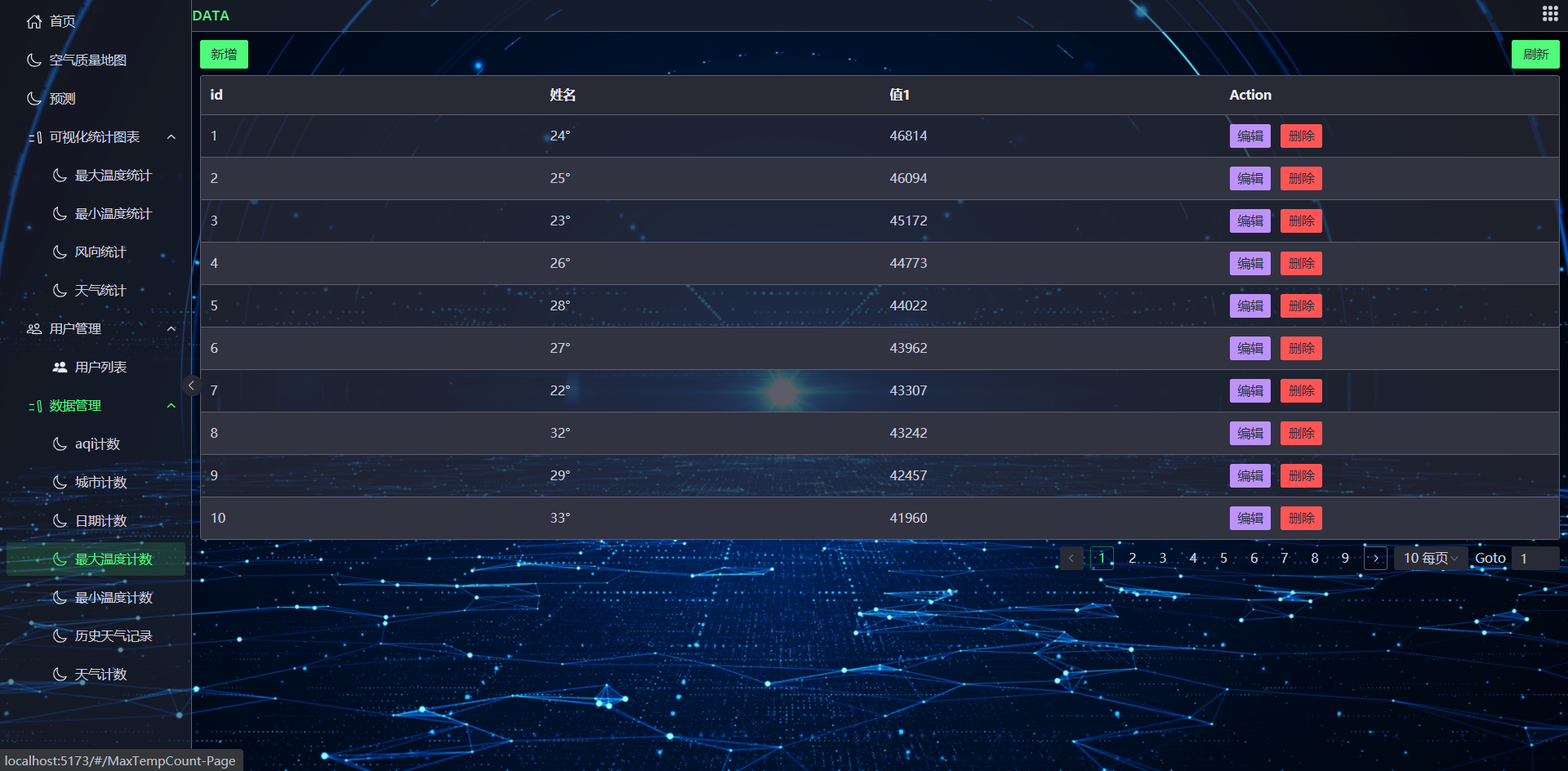The width and height of the screenshot is (1568, 771).
Task: Click the home icon beside 首页
Action: 33,21
